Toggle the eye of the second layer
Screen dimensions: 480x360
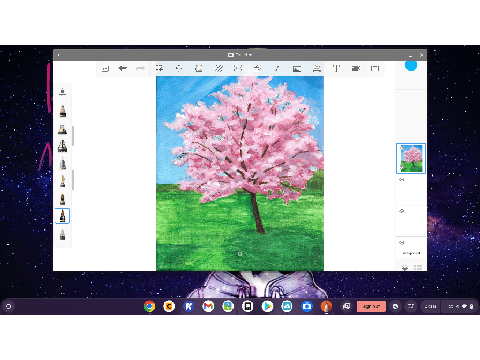[402, 180]
